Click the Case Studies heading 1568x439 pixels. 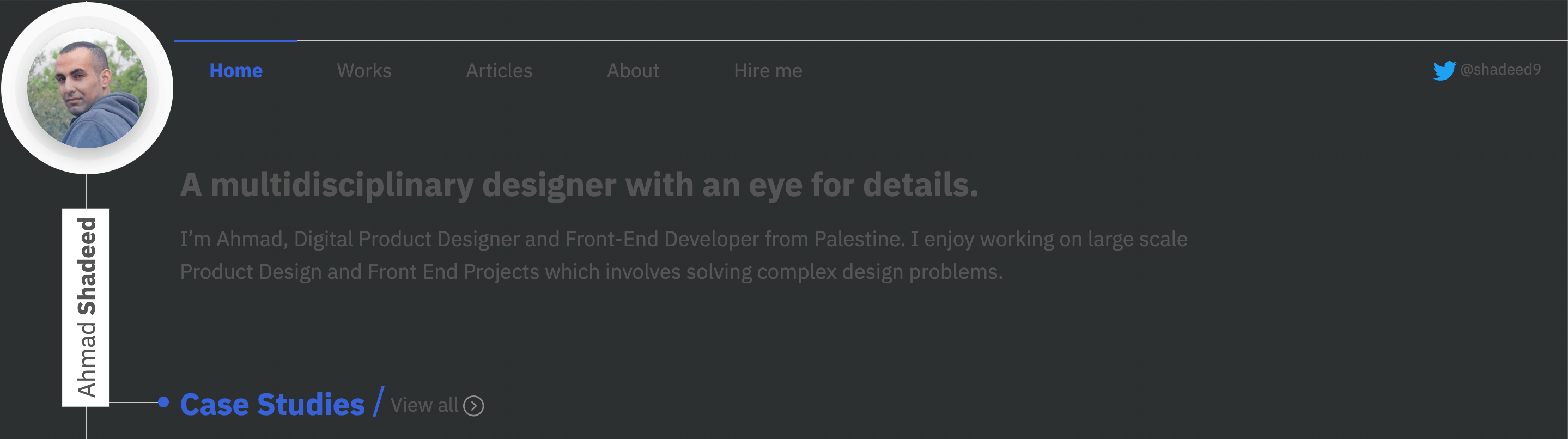tap(272, 404)
